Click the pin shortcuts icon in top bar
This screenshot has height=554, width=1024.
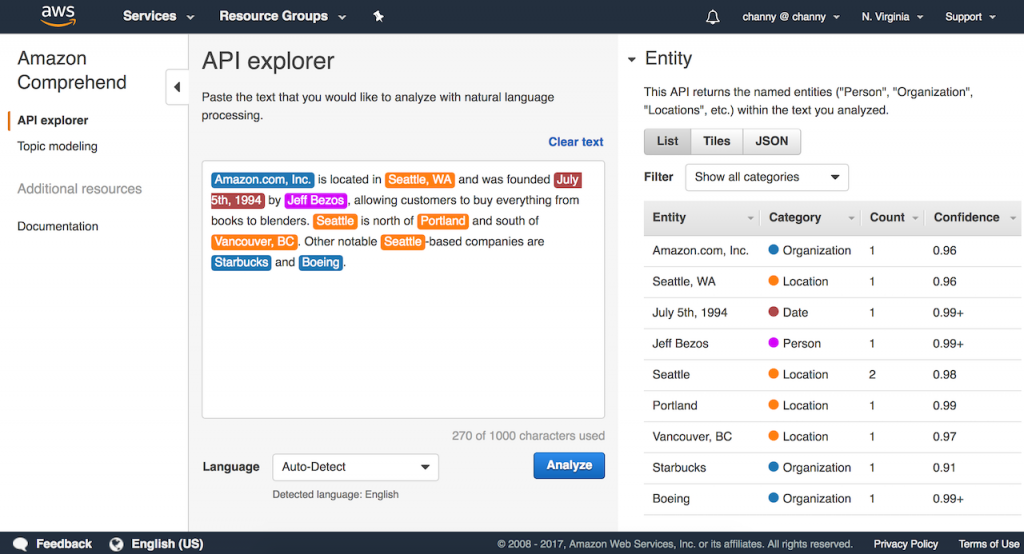(378, 16)
